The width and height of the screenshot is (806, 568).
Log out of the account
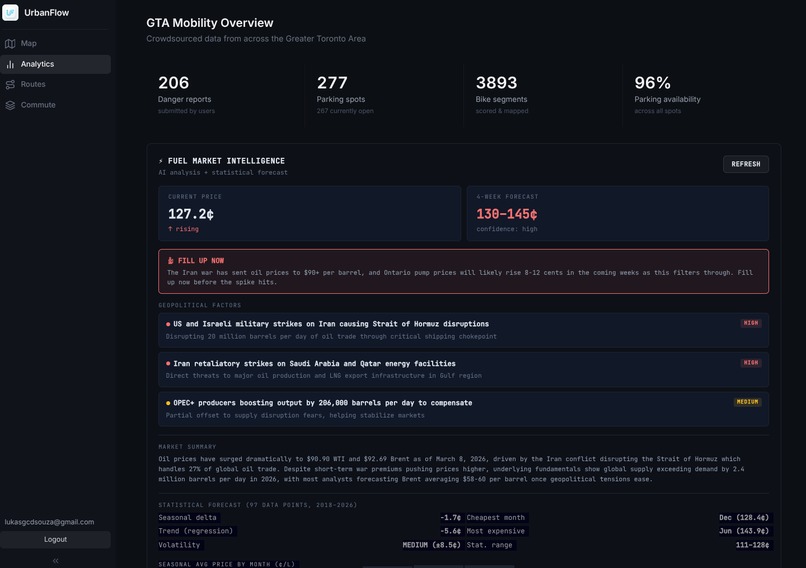point(56,539)
